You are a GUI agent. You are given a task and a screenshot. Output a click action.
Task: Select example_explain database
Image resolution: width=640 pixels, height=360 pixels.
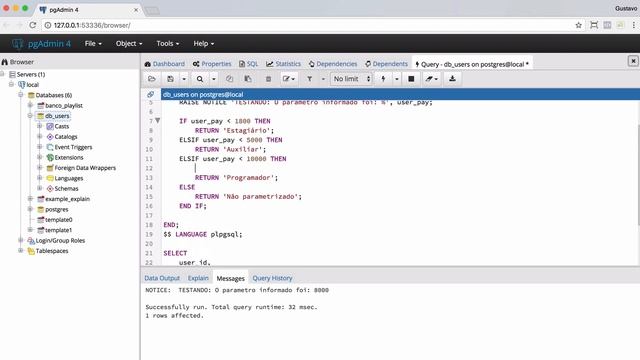[x=67, y=199]
